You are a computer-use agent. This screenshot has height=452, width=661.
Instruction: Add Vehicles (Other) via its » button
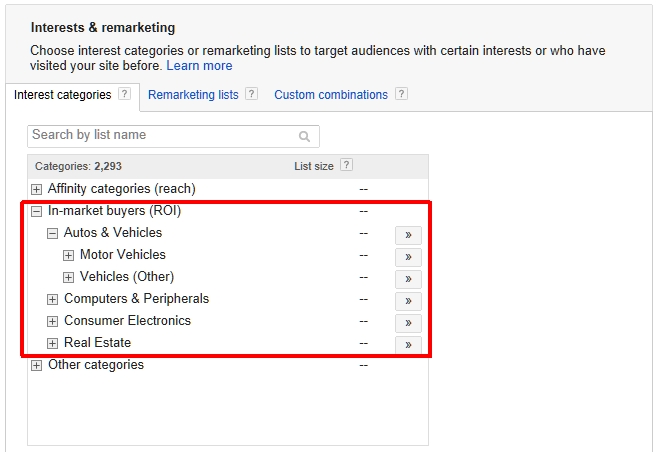[407, 279]
